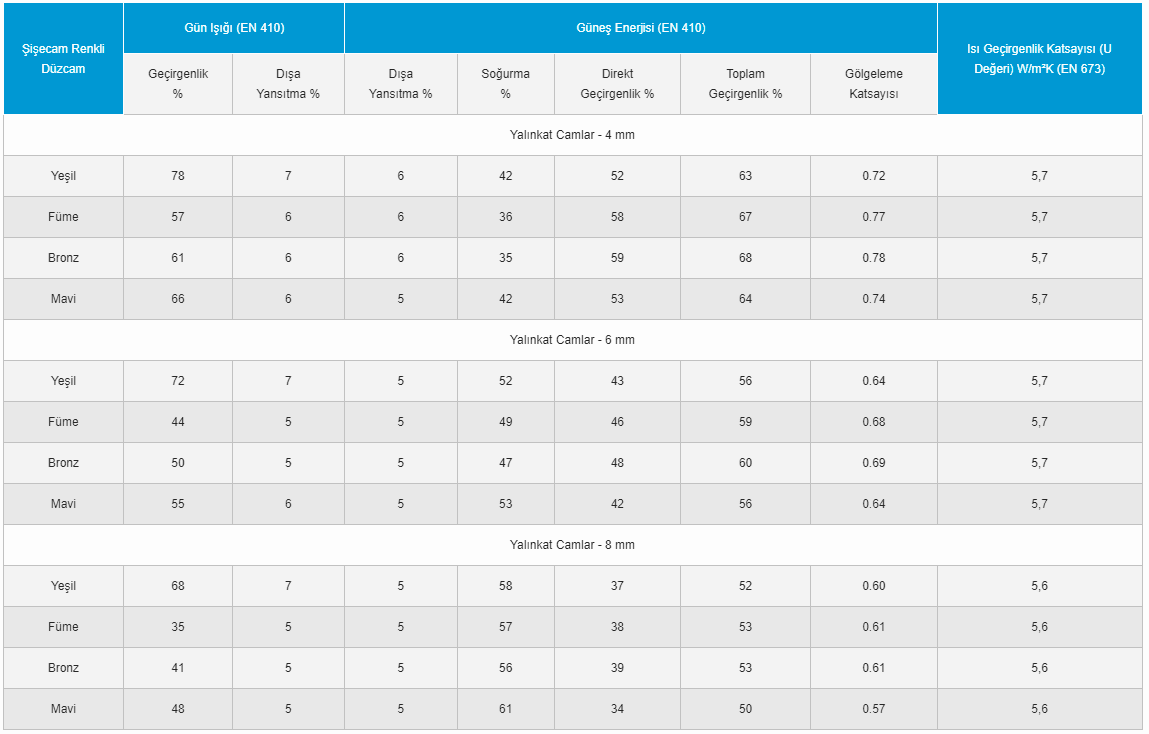Select the Isı Geçirgenlik Katsayısı header
Screen dimensions: 1149x734
click(1039, 59)
